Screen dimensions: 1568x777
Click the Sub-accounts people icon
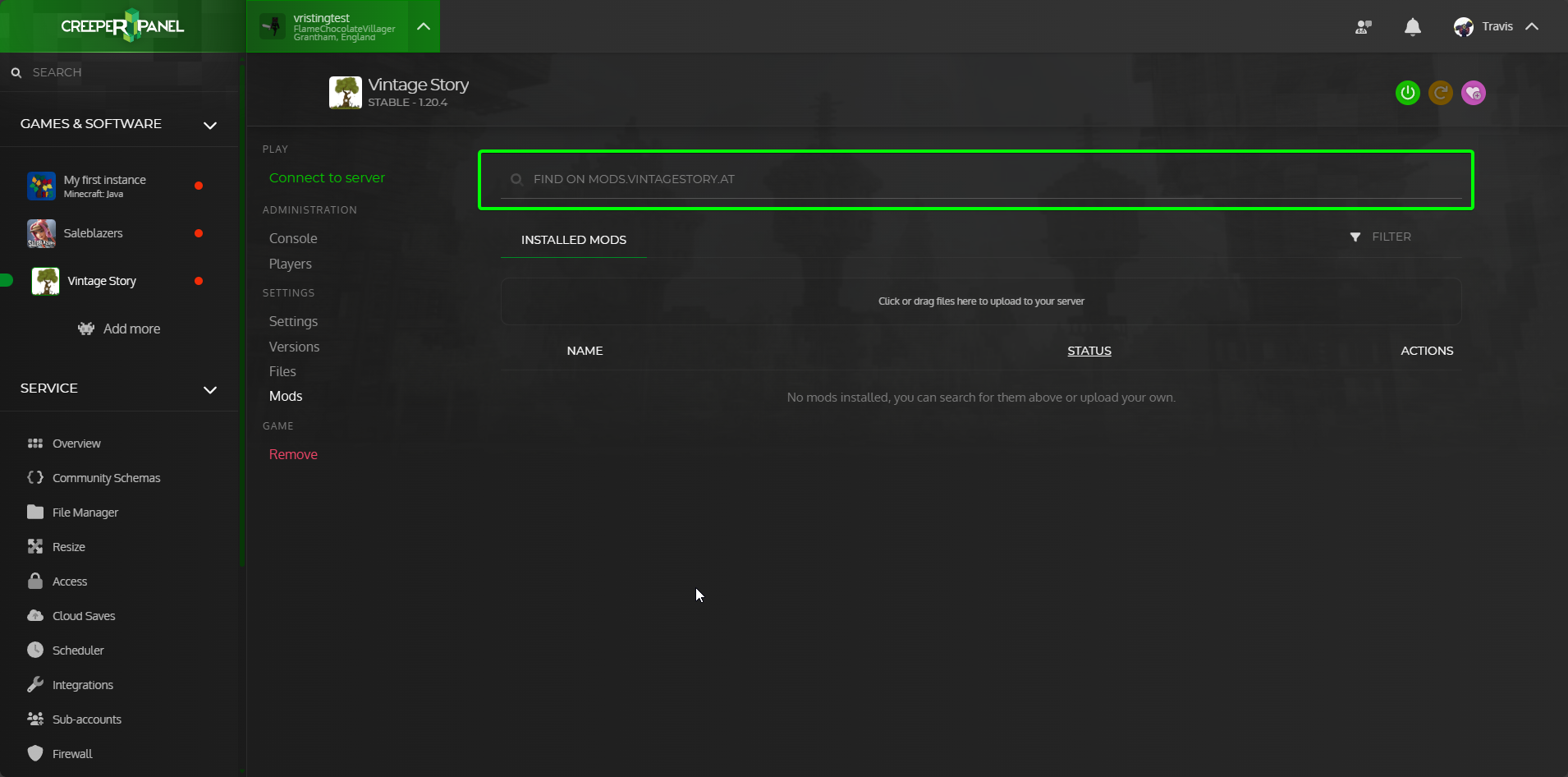coord(35,719)
